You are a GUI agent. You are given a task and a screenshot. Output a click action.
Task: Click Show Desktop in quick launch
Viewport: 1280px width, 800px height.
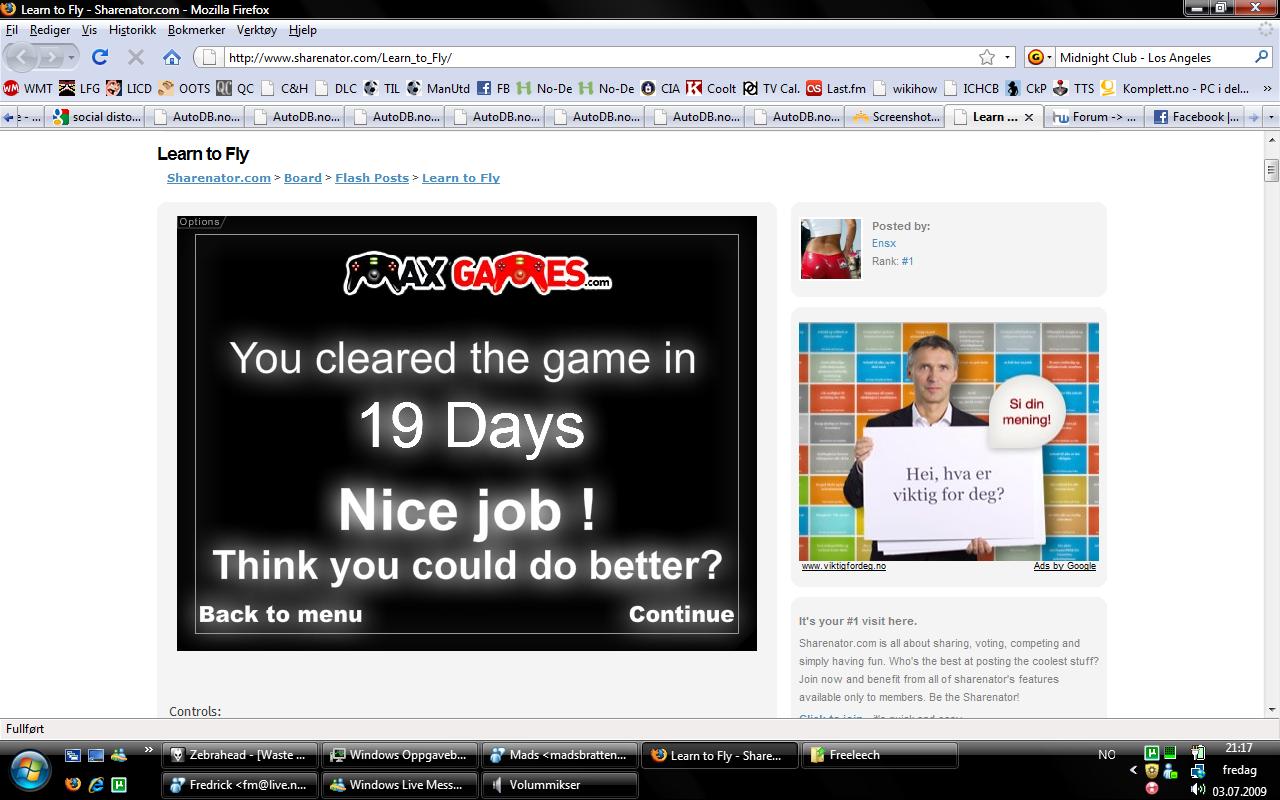96,755
